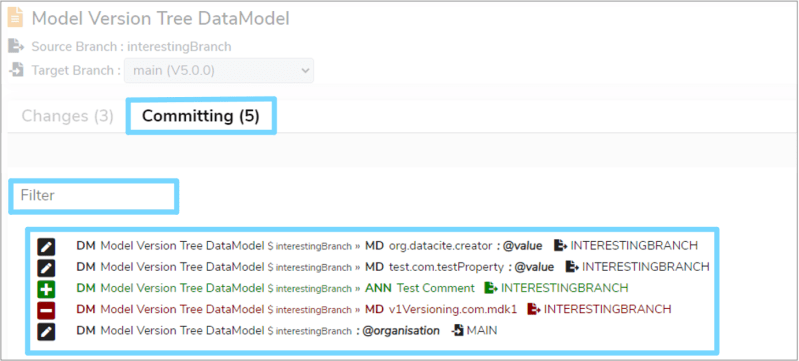Click green branch icon on Test Comment row

(491, 288)
